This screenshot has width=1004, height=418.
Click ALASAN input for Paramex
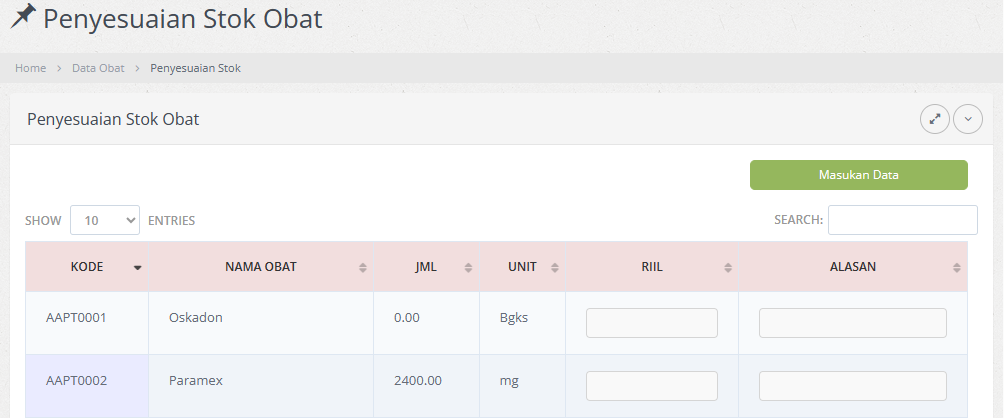coord(852,386)
